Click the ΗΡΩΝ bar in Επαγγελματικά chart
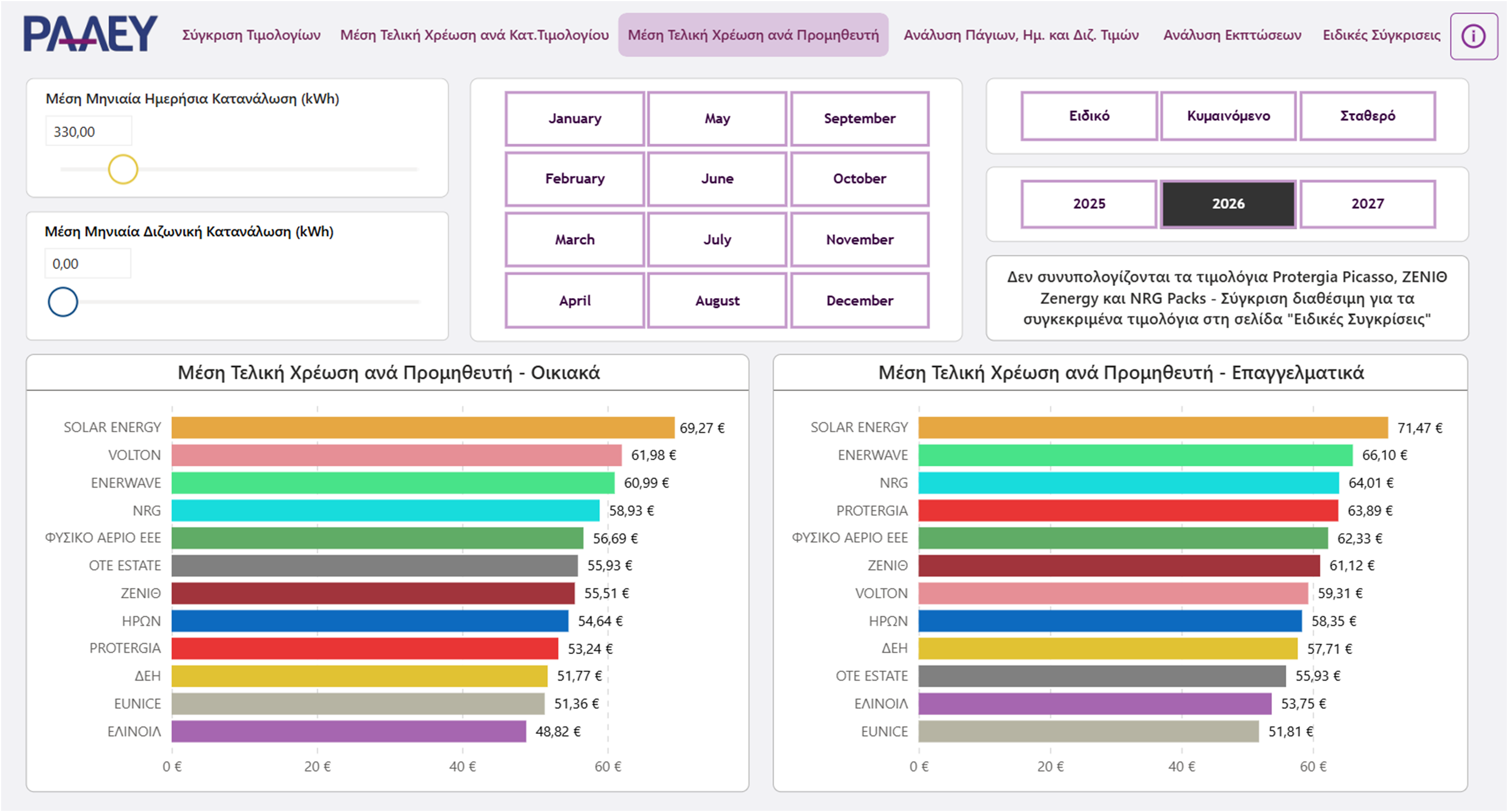This screenshot has width=1508, height=812. [x=1110, y=621]
